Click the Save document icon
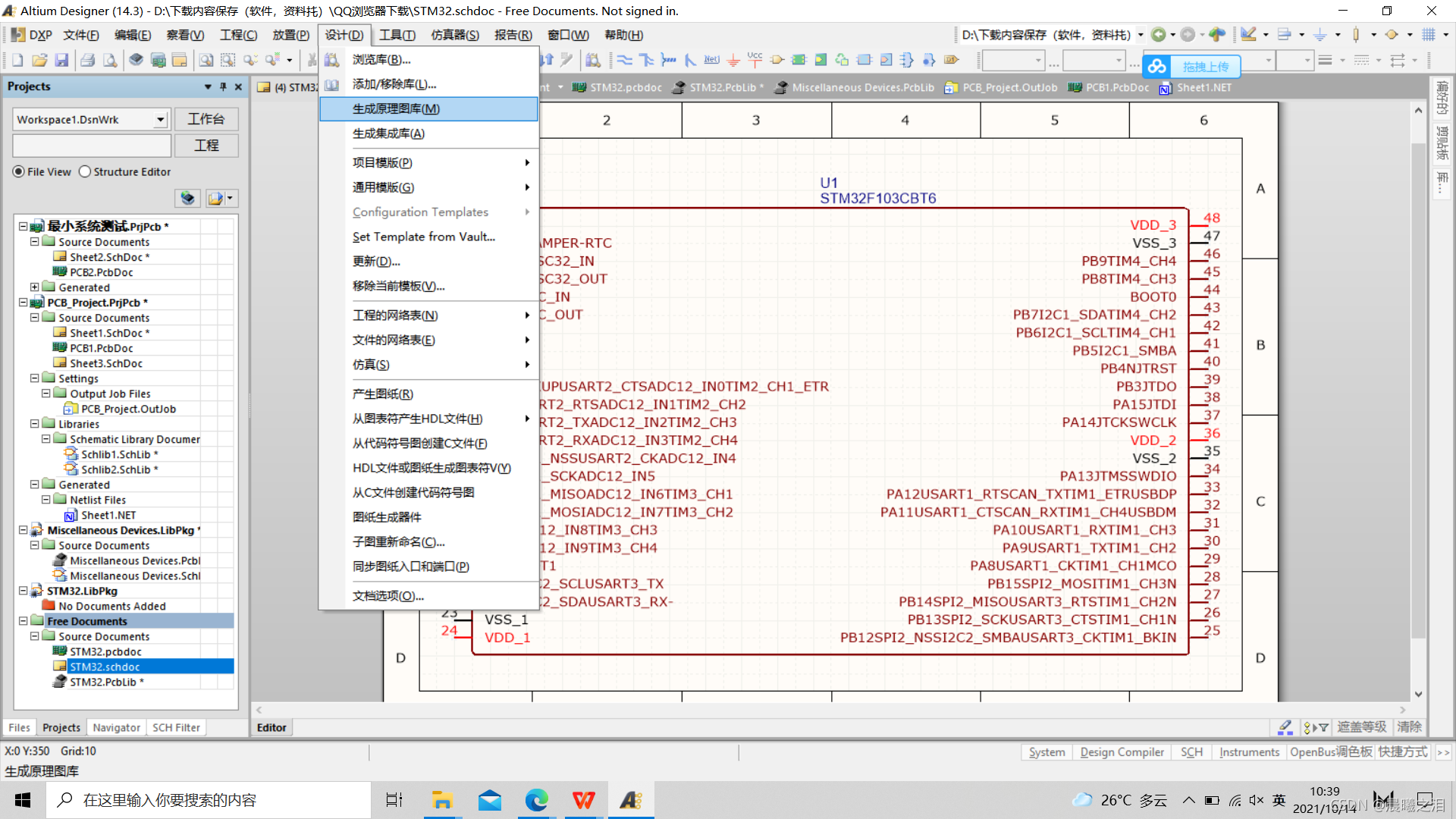The image size is (1456, 819). pyautogui.click(x=62, y=60)
